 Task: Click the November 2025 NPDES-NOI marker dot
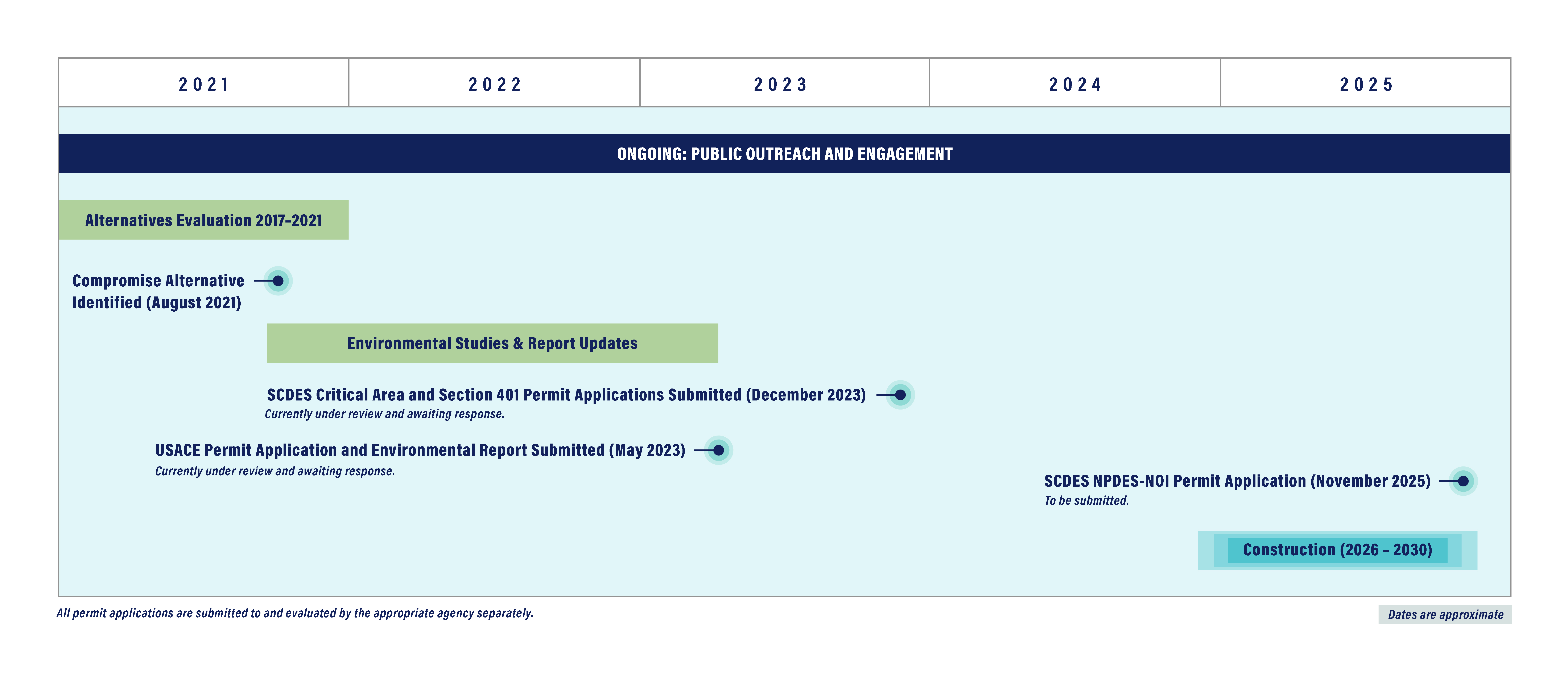click(x=1463, y=481)
